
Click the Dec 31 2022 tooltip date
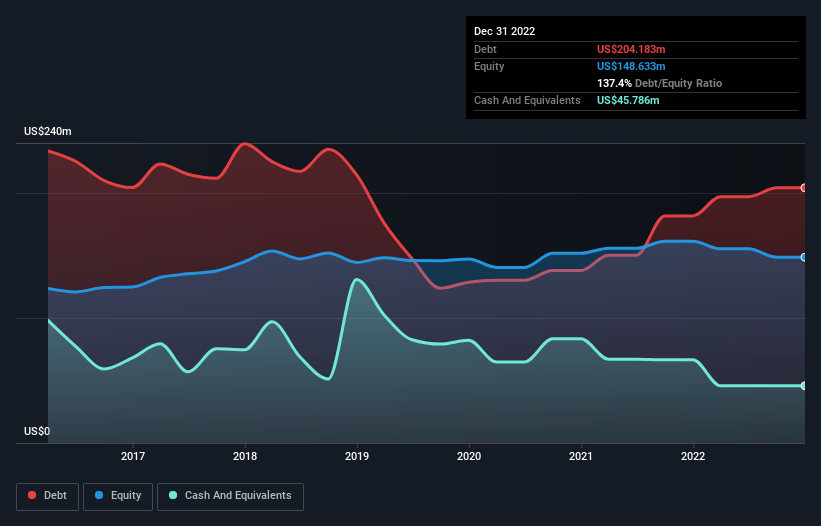click(505, 31)
